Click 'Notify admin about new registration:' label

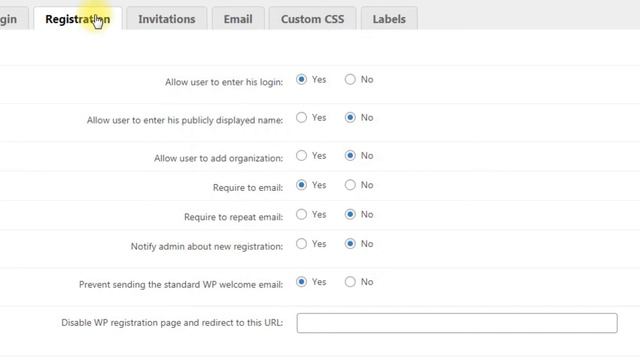pos(207,246)
